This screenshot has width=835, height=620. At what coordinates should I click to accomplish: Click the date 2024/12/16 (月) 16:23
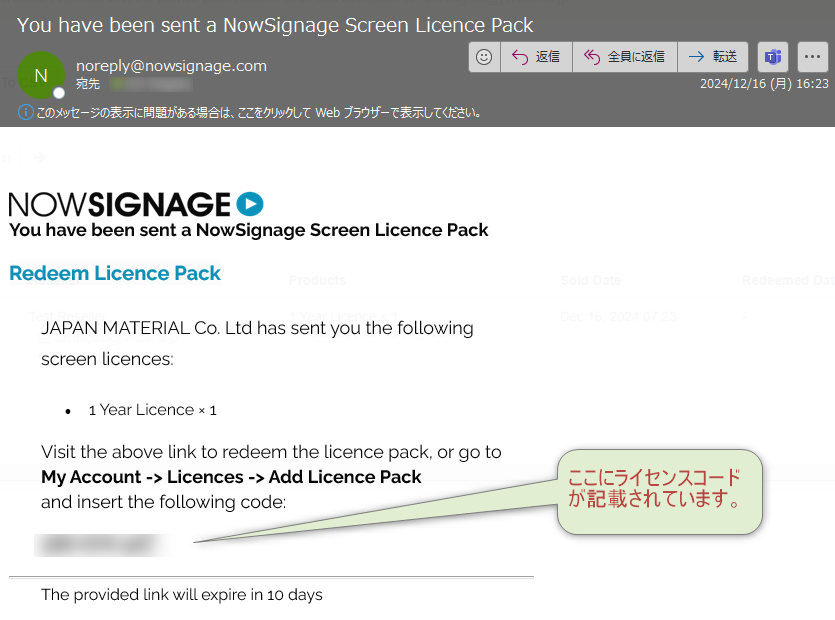pos(764,84)
